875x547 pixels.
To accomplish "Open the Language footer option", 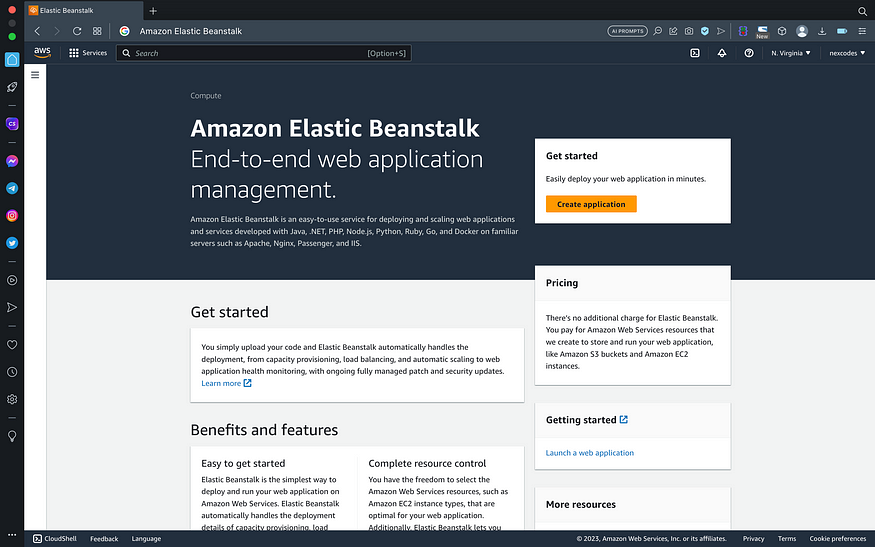I will coord(146,539).
